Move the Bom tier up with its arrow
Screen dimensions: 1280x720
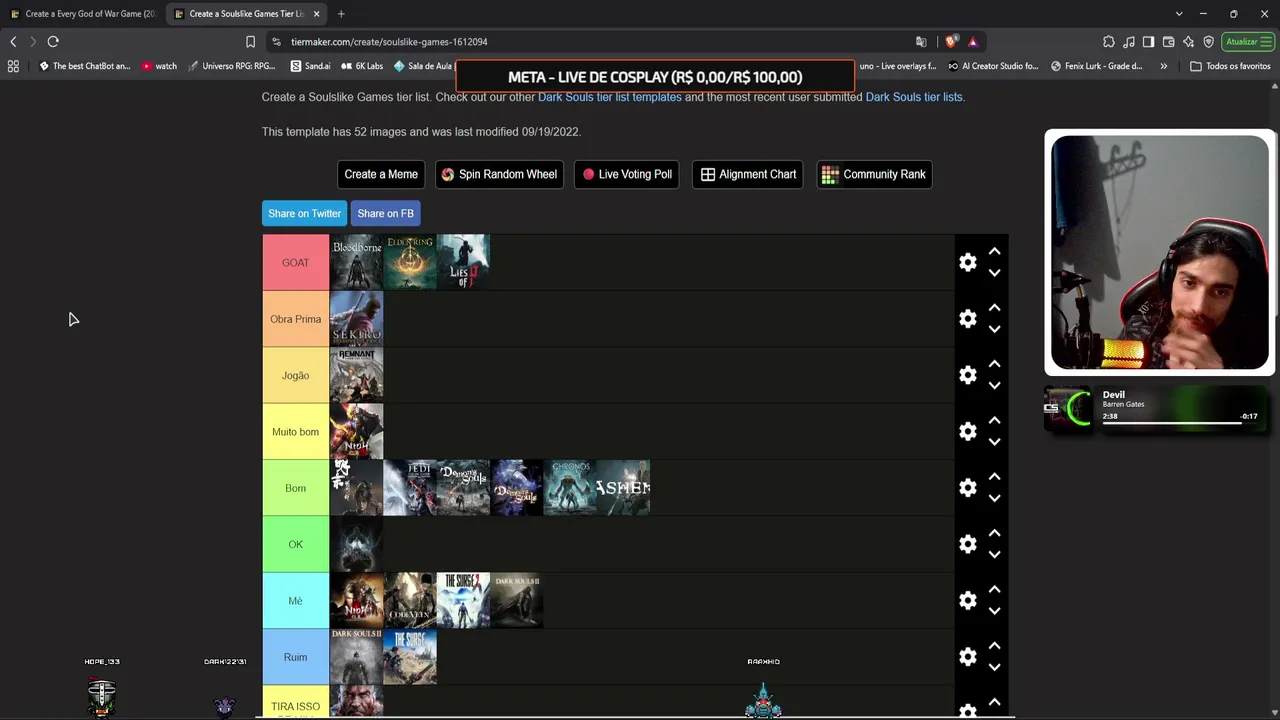tap(994, 477)
